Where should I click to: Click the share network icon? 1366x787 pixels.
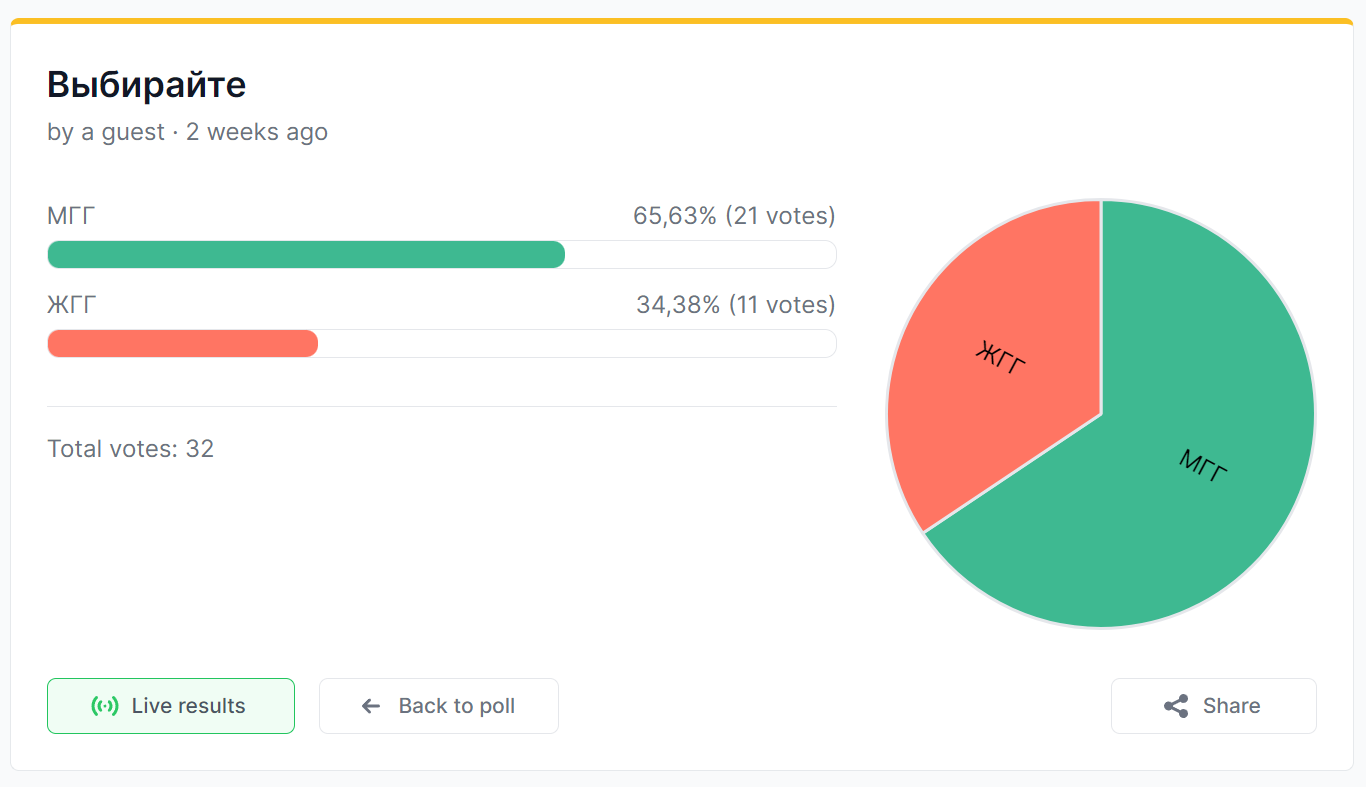click(1176, 706)
